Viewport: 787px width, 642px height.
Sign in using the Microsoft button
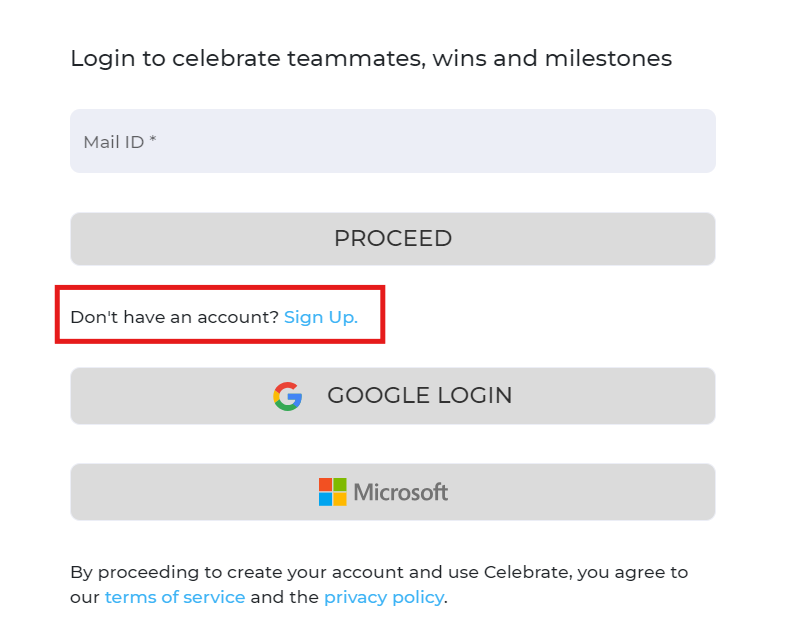point(393,492)
